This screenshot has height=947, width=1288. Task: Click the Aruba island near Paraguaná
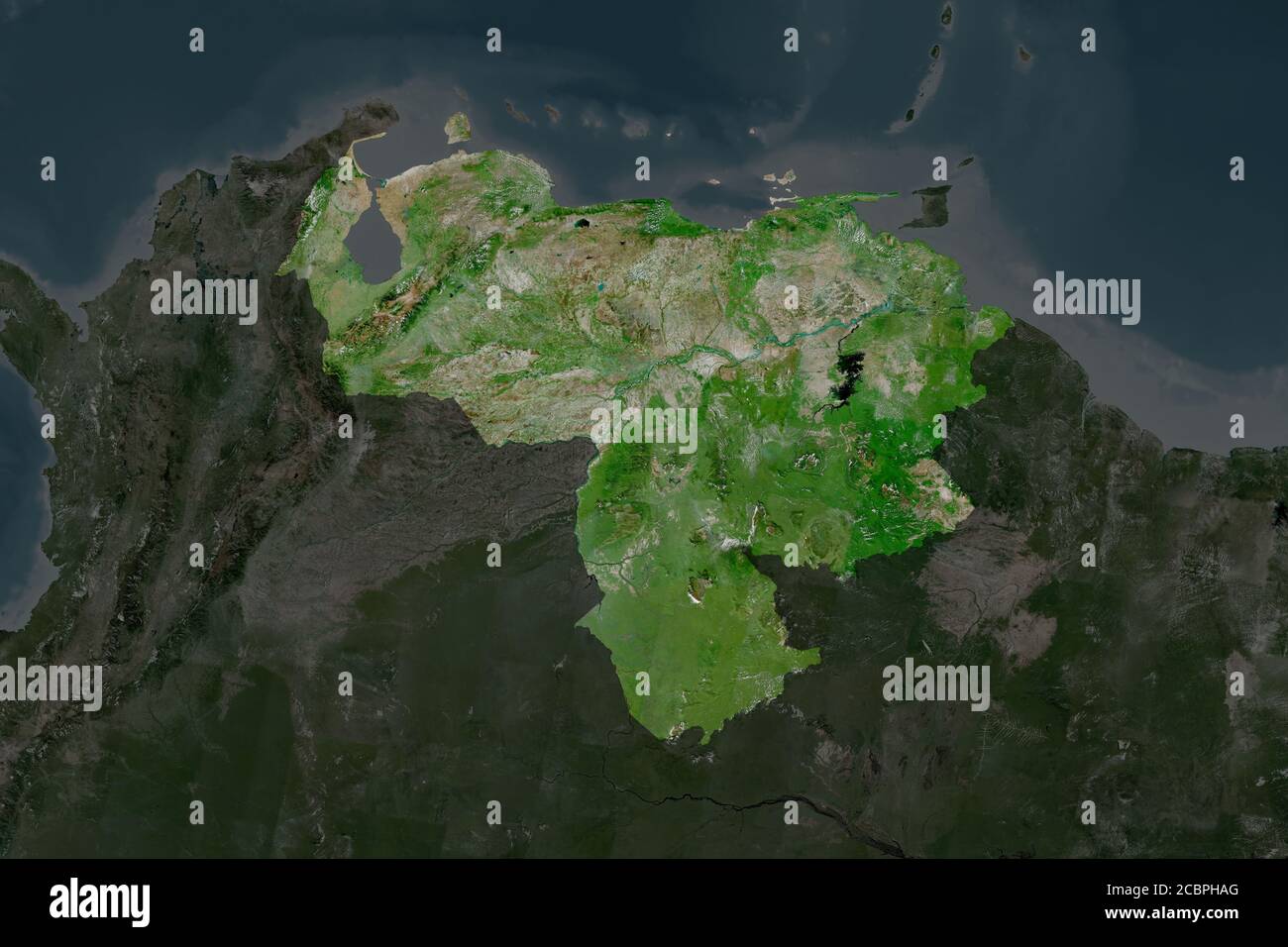click(457, 128)
